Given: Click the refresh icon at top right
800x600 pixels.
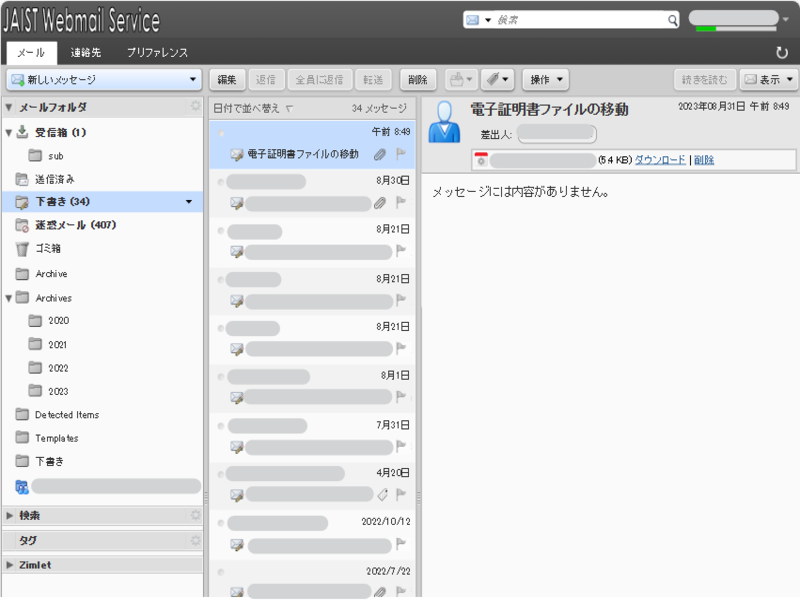Looking at the screenshot, I should click(781, 53).
